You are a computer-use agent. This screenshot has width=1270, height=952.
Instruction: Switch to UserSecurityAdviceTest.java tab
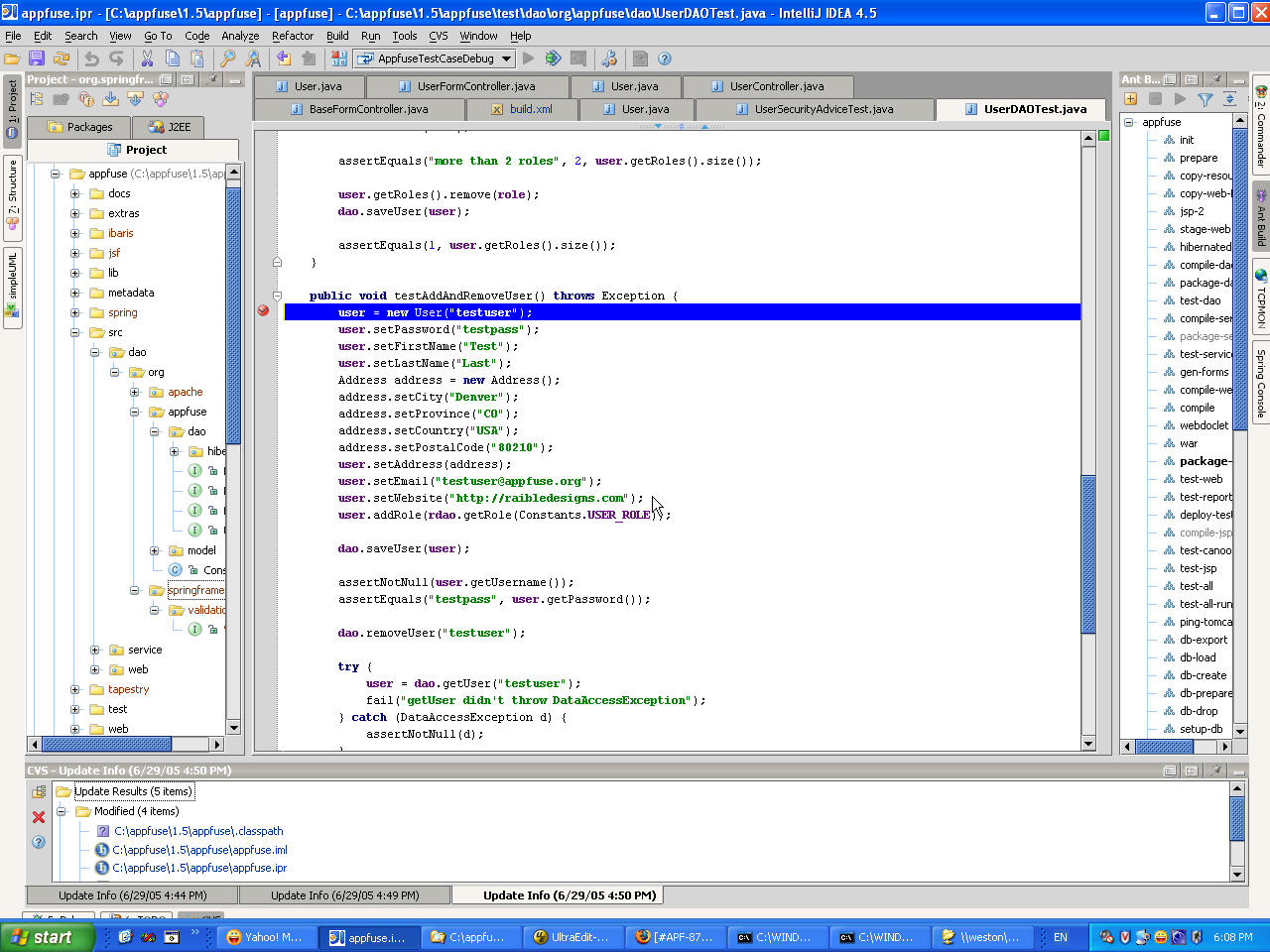coord(815,109)
